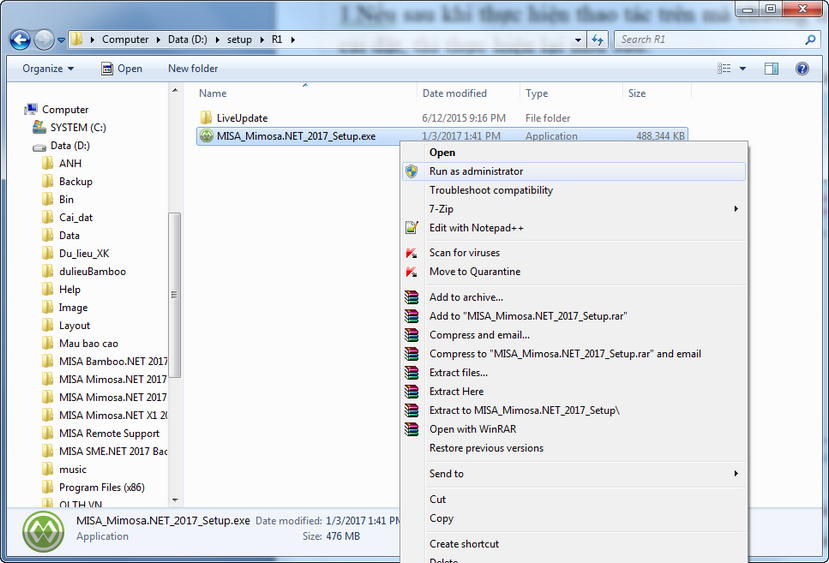Click the Forward navigation arrow
The image size is (829, 563).
click(44, 40)
